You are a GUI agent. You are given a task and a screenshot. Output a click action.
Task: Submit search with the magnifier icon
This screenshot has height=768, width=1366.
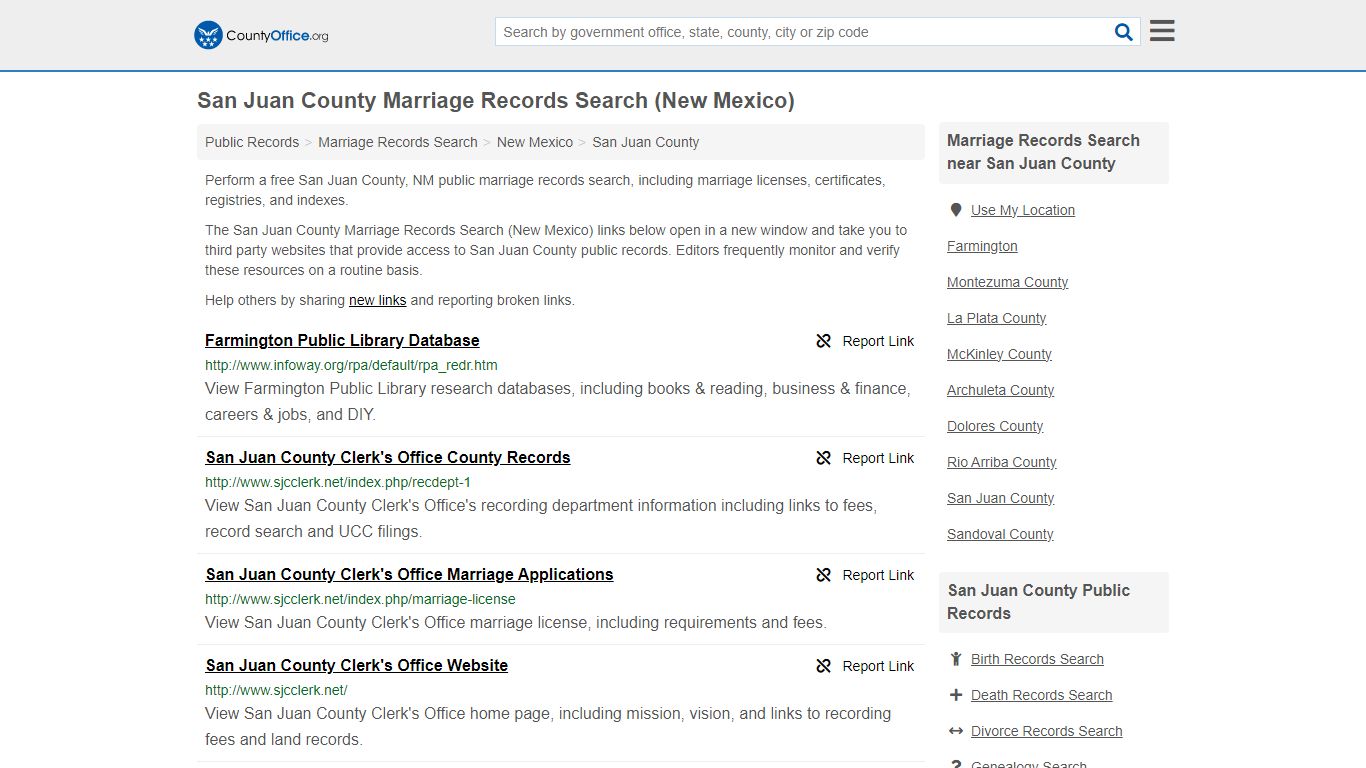(1124, 32)
